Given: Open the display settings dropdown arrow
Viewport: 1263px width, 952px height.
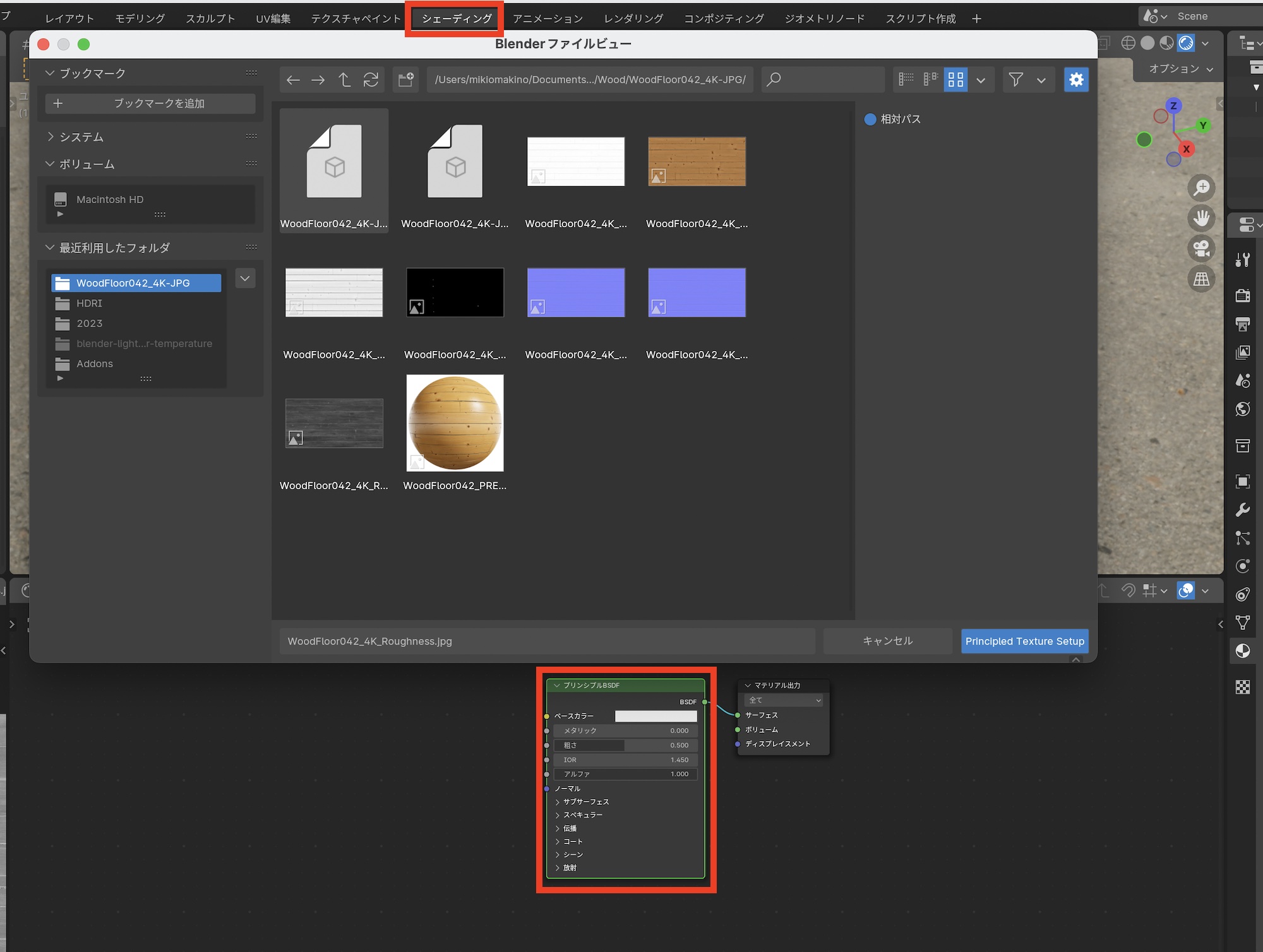Looking at the screenshot, I should (981, 80).
